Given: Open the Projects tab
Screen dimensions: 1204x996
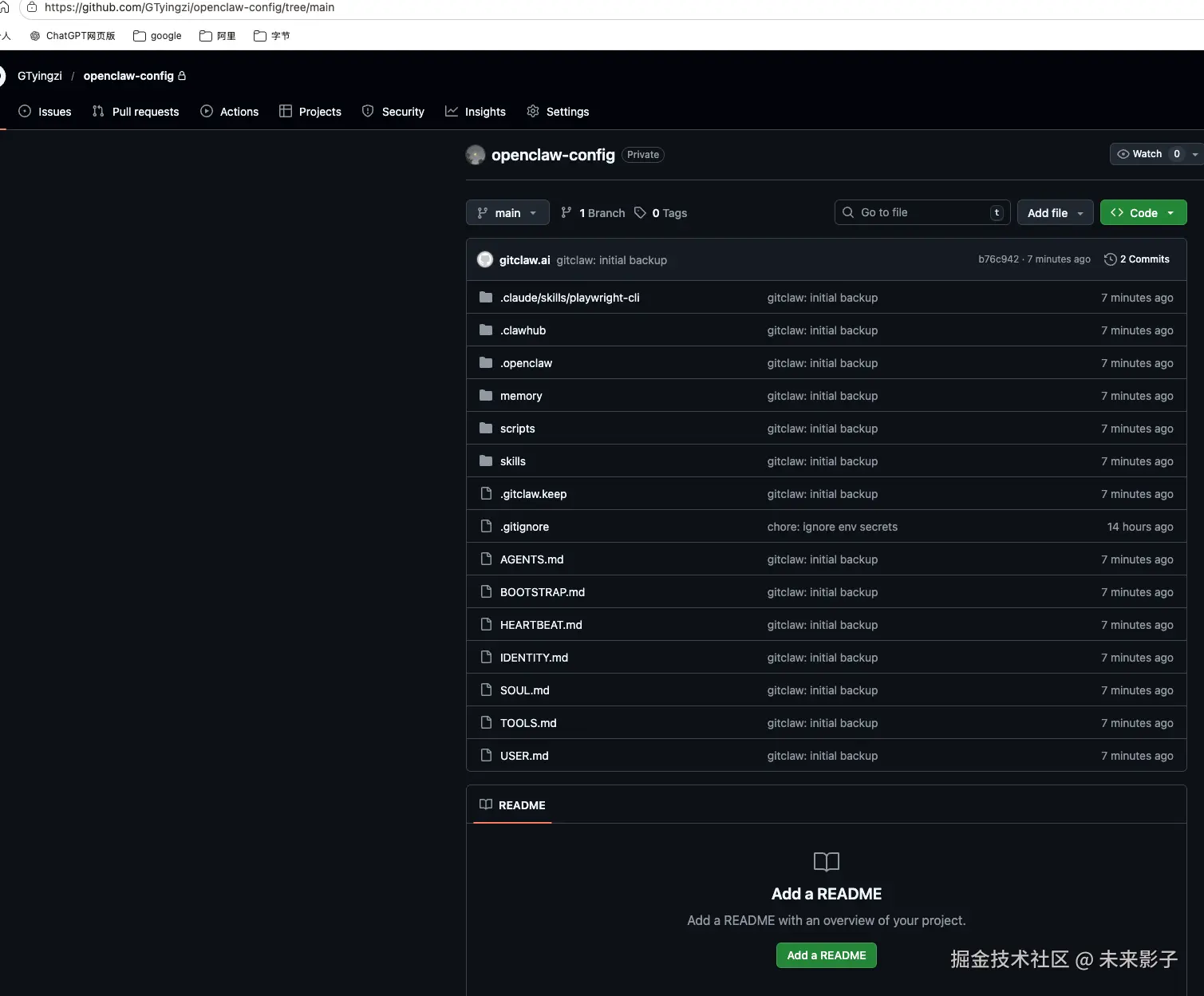Looking at the screenshot, I should tap(310, 112).
